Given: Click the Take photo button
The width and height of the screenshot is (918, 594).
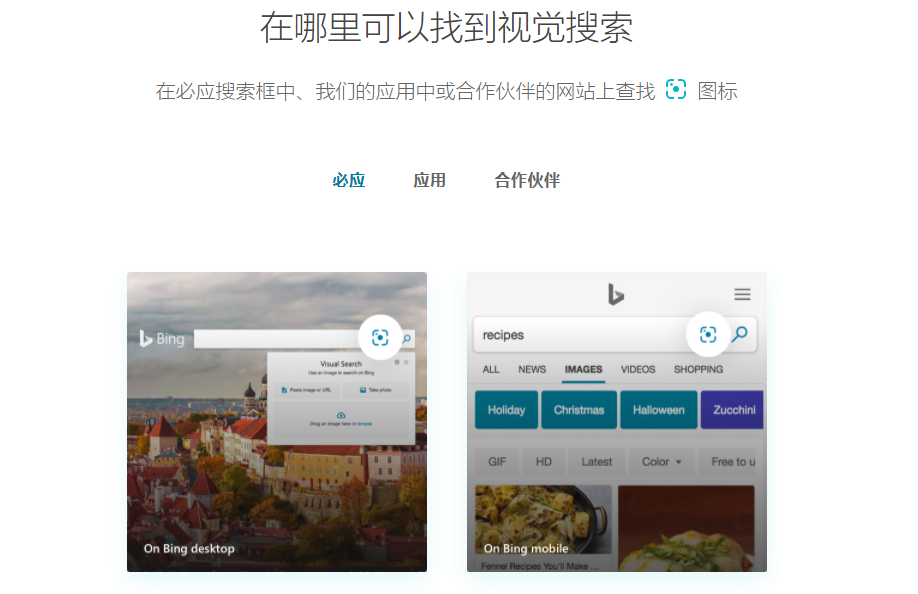Looking at the screenshot, I should [375, 390].
